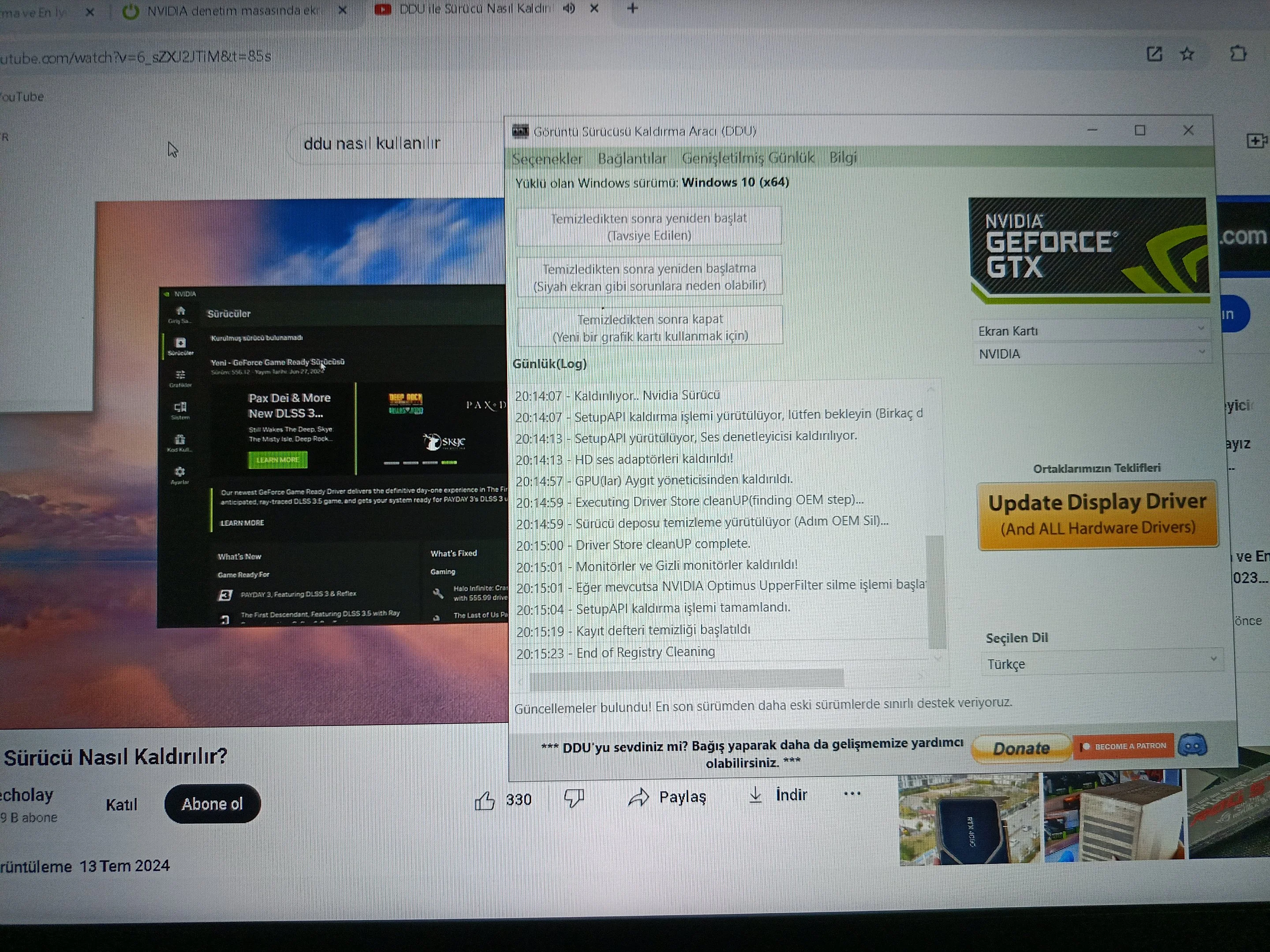Click the open-in-app icon in address bar
The height and width of the screenshot is (952, 1270).
[x=1154, y=55]
